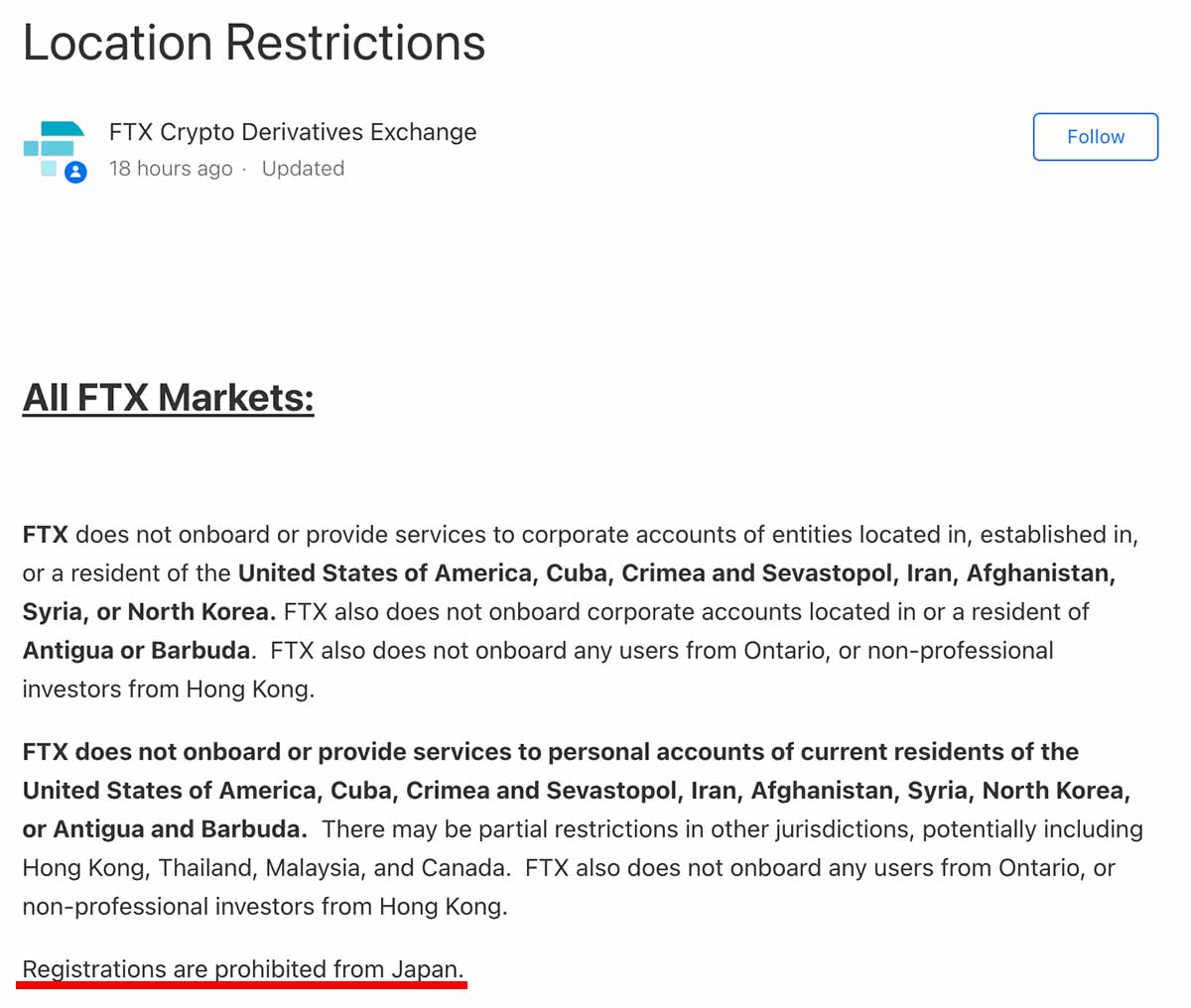The width and height of the screenshot is (1191, 1008).
Task: Click the blue user badge icon
Action: (75, 172)
